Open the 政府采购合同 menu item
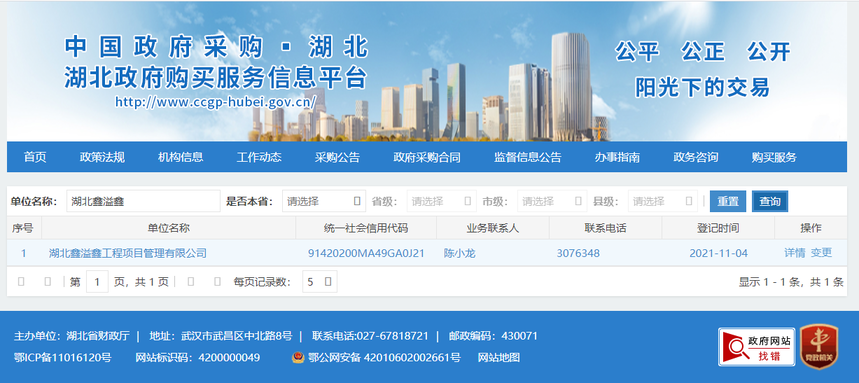Image resolution: width=859 pixels, height=383 pixels. pyautogui.click(x=427, y=157)
